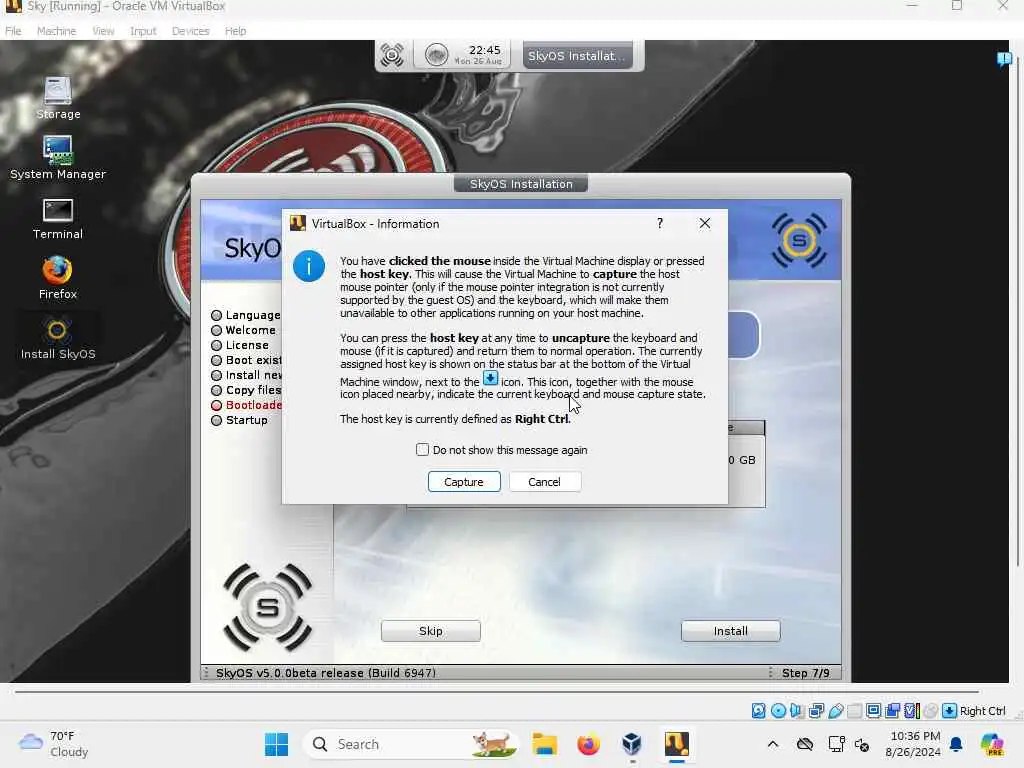Click the hard disk activity status bar icon
The height and width of the screenshot is (768, 1024).
point(758,711)
